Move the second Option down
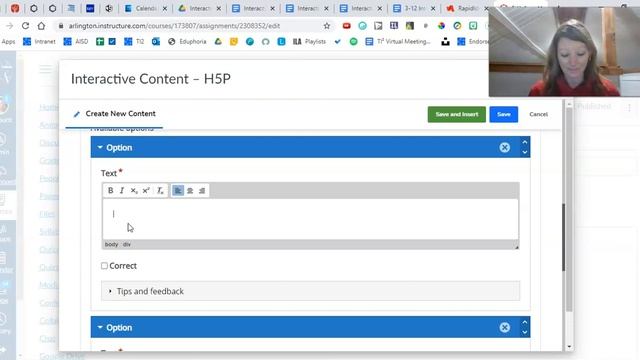The height and width of the screenshot is (360, 640). point(524,332)
